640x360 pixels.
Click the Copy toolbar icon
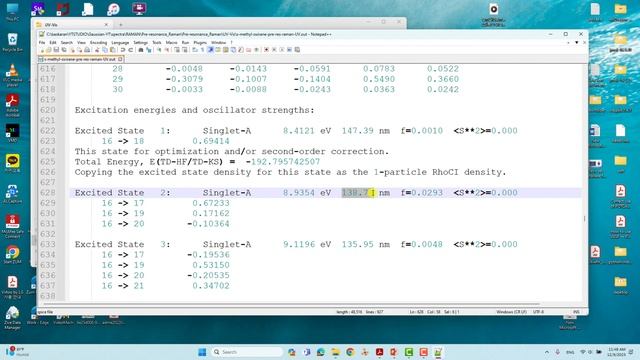click(105, 50)
